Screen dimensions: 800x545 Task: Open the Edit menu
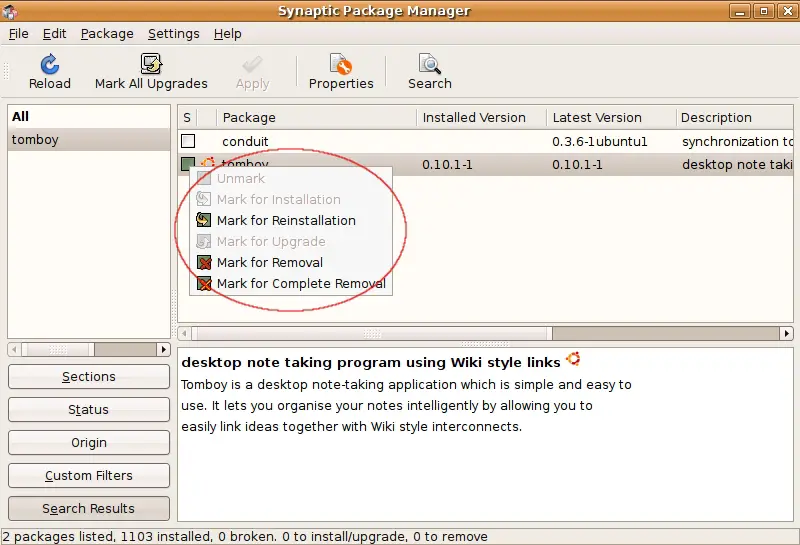click(x=55, y=34)
